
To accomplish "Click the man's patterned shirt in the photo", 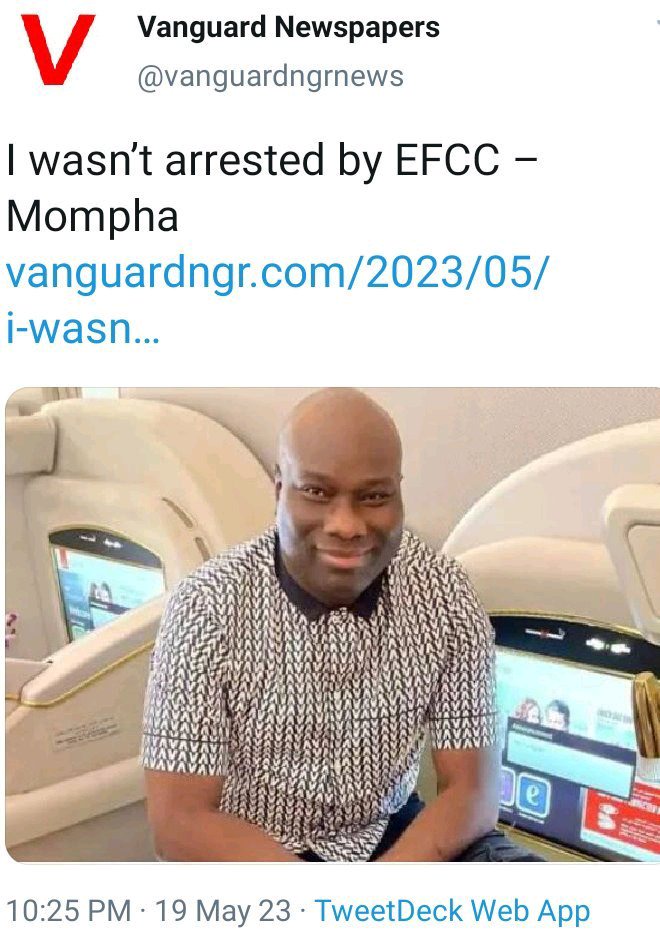I will 318,690.
